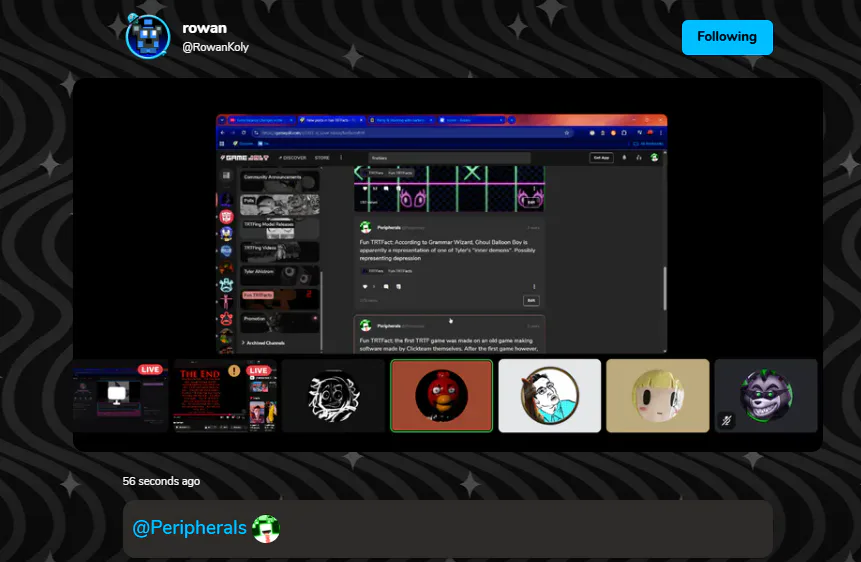
Task: Select the first LIVE stream tile with monitor
Action: (121, 396)
